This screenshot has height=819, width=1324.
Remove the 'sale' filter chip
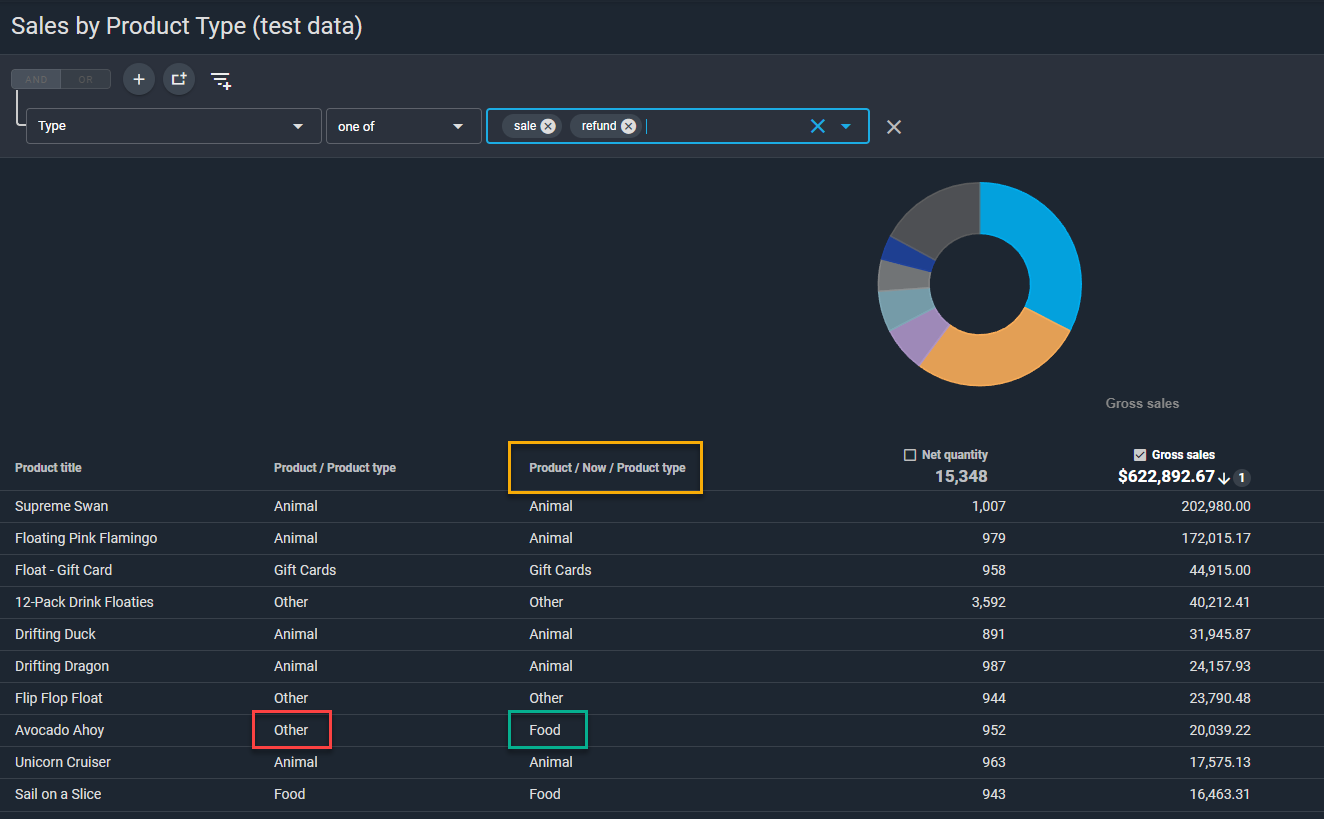[548, 126]
